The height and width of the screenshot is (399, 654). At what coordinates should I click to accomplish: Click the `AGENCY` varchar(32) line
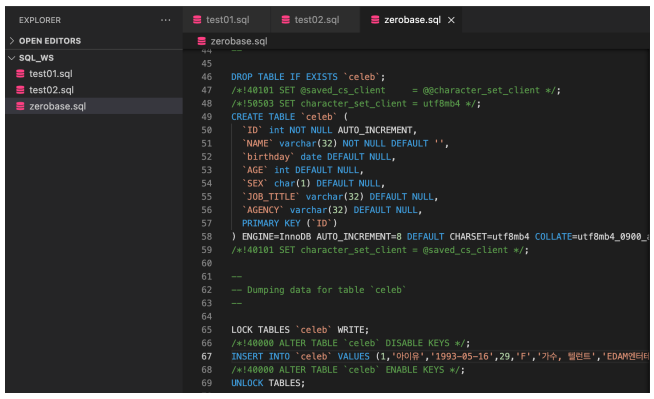332,210
